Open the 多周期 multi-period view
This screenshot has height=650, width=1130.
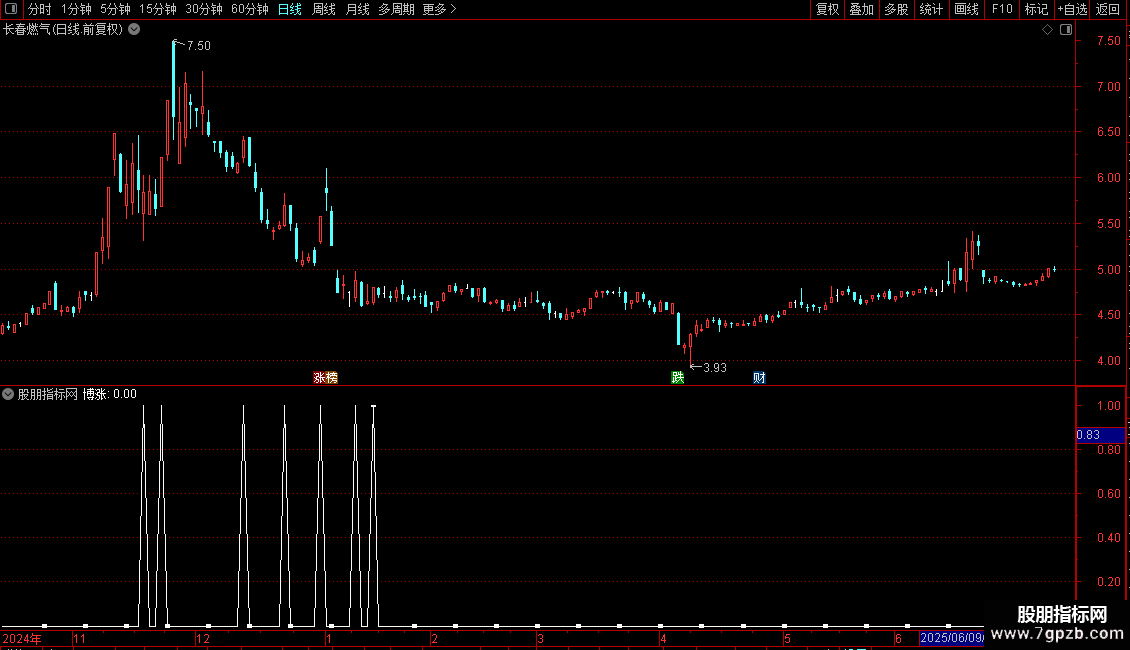(396, 9)
